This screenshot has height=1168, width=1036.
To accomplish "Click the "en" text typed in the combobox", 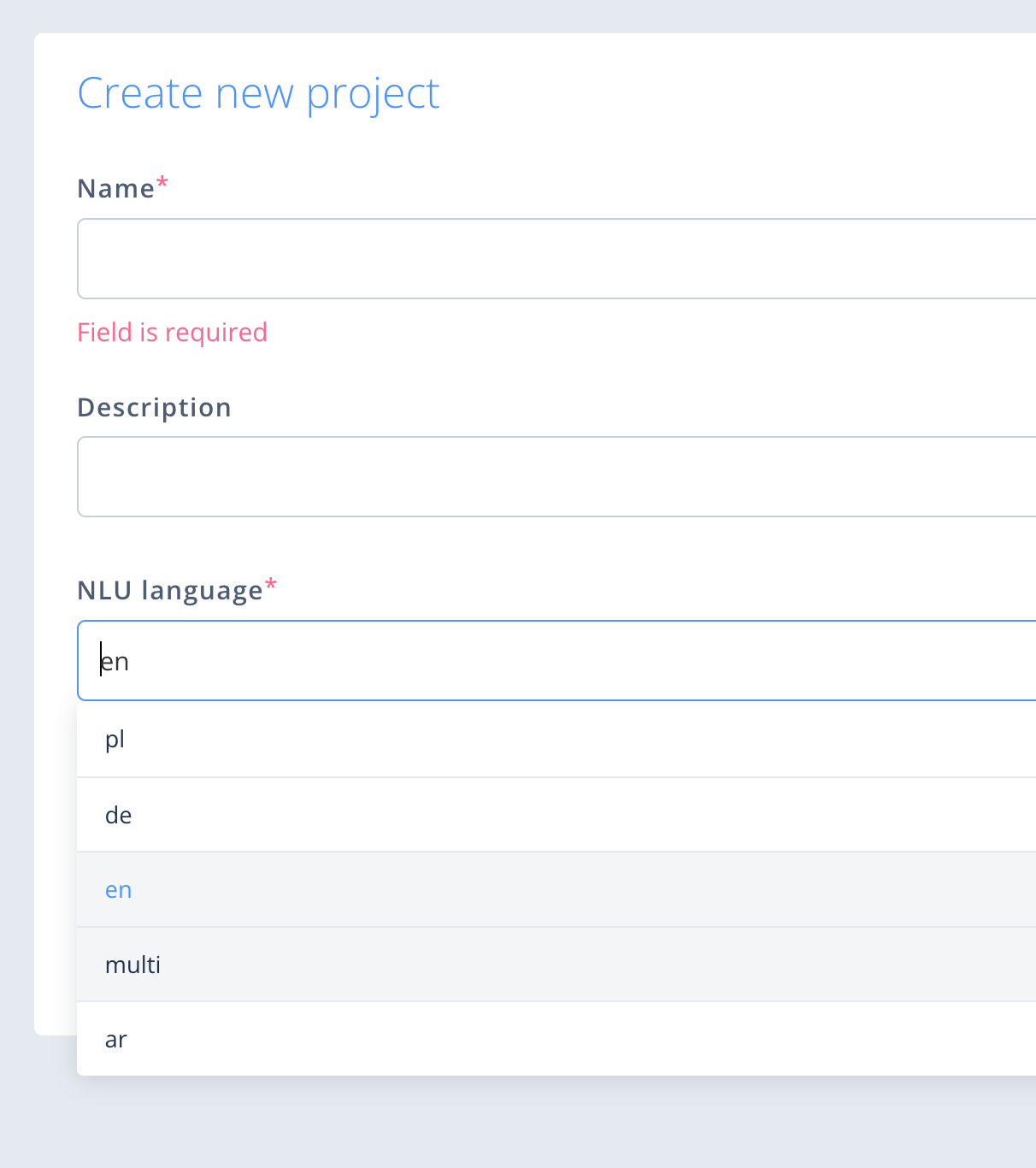I will point(116,660).
